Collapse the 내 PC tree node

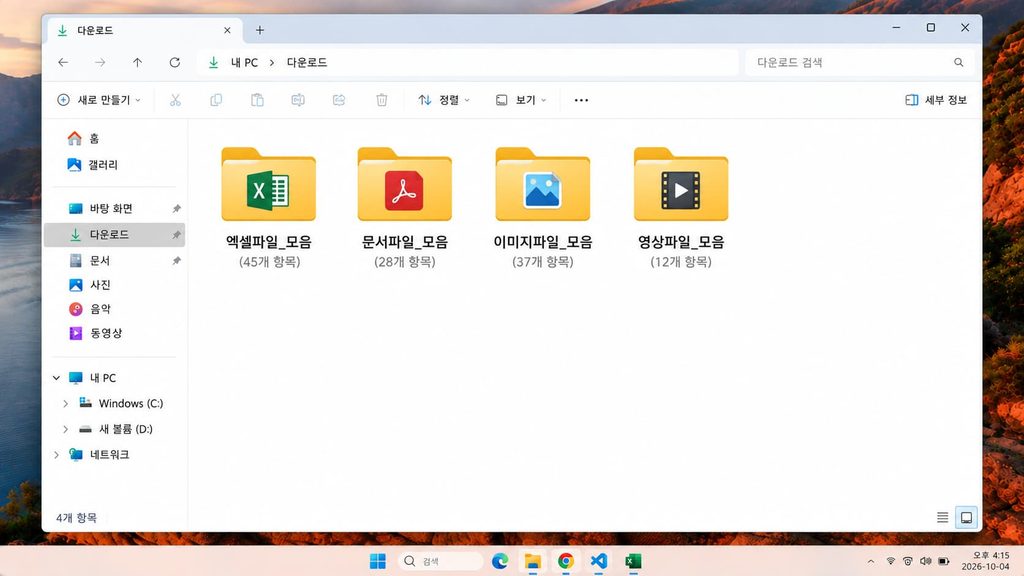pyautogui.click(x=56, y=377)
